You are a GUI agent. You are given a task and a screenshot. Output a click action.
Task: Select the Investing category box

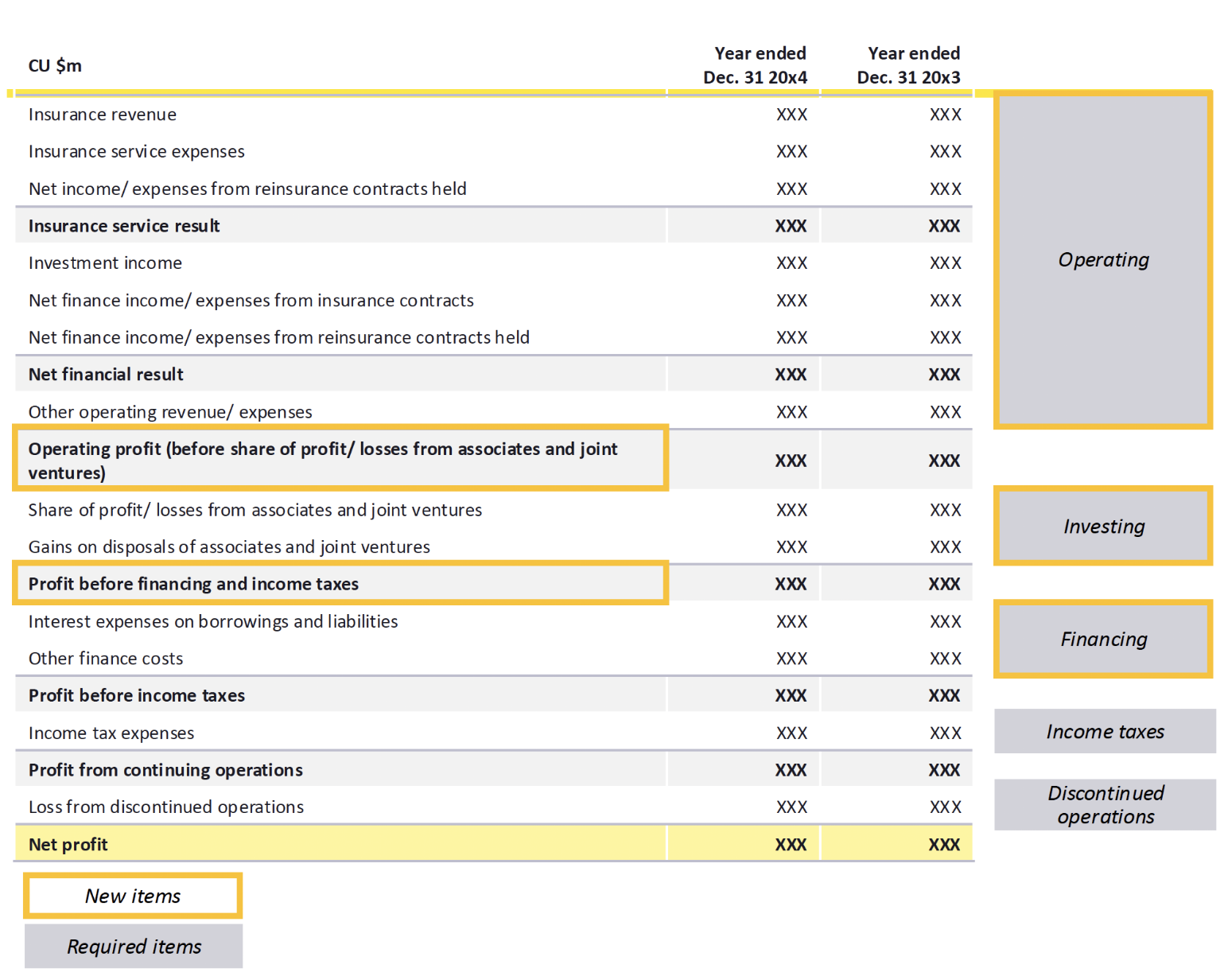pyautogui.click(x=1103, y=527)
